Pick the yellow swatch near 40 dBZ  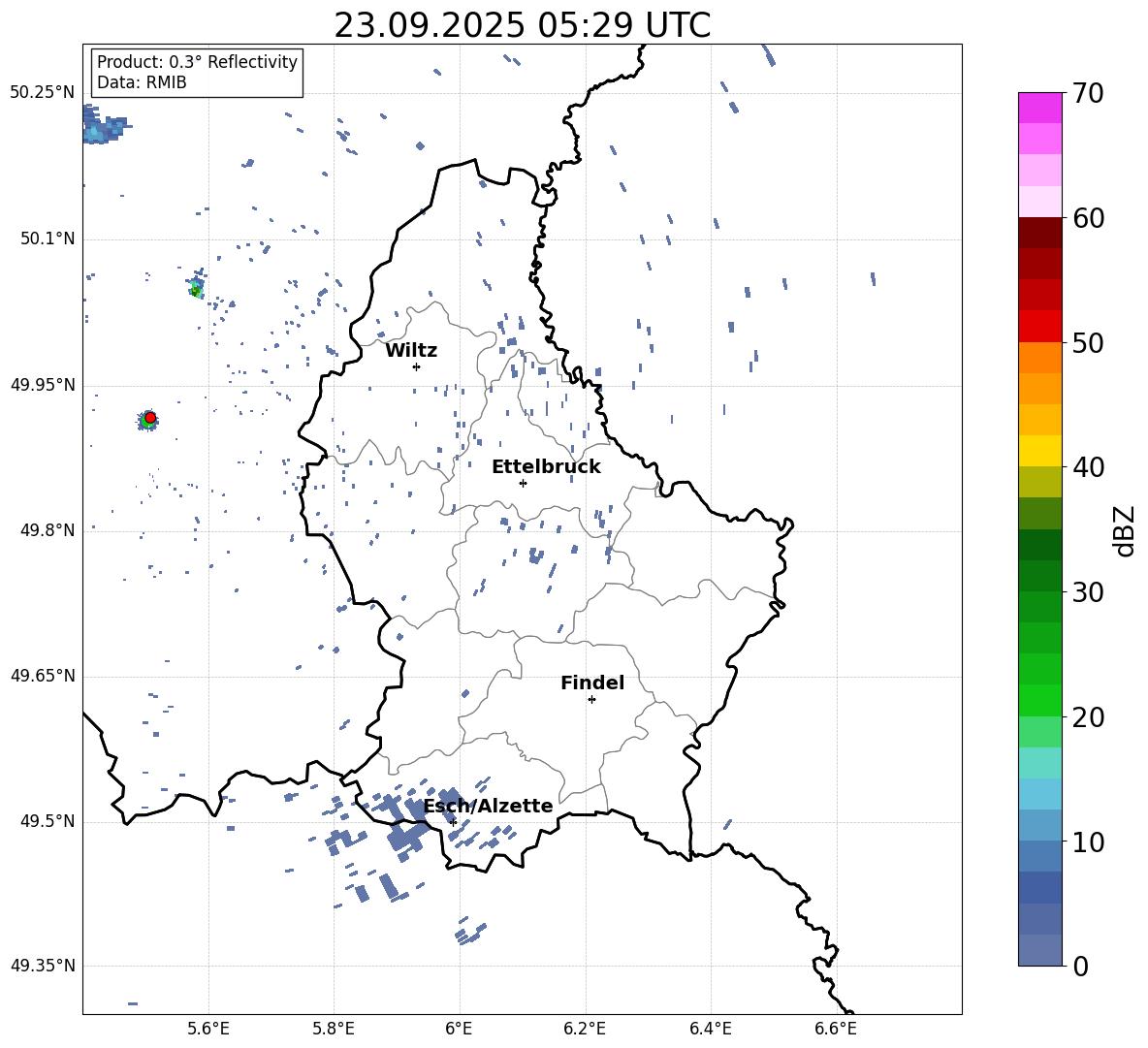pos(1039,451)
